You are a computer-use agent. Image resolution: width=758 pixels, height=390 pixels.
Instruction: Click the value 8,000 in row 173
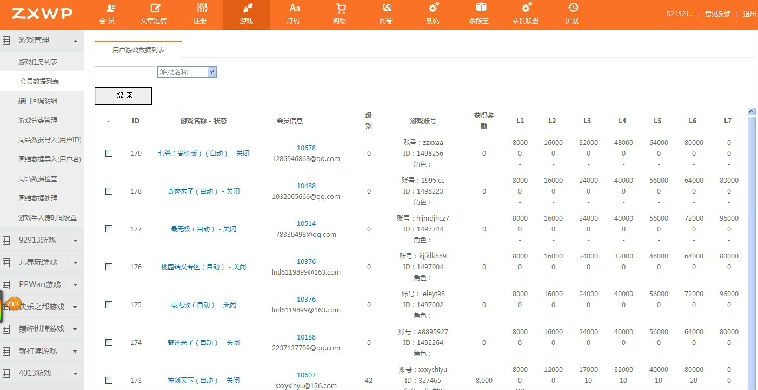[484, 380]
